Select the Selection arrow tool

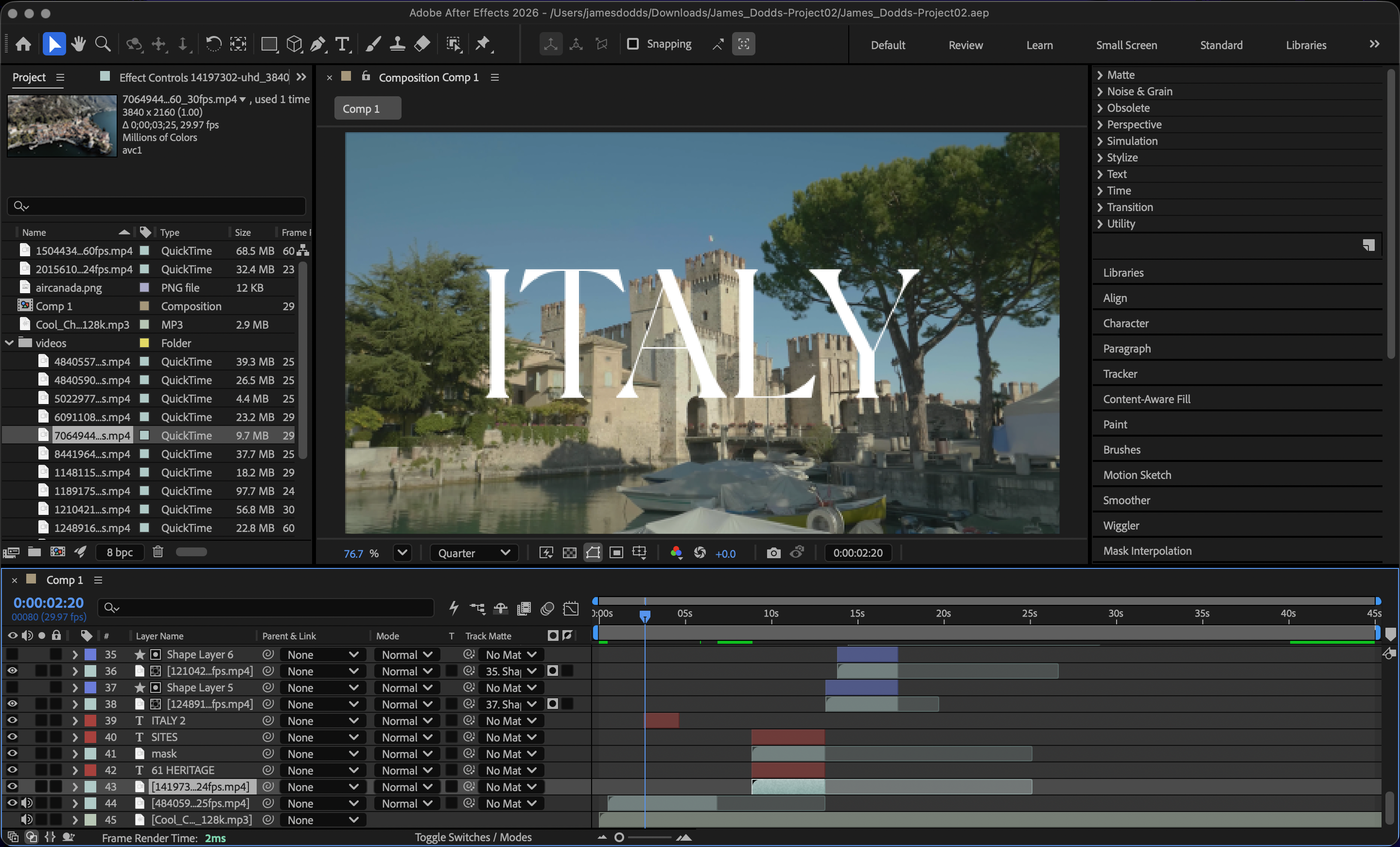(54, 44)
